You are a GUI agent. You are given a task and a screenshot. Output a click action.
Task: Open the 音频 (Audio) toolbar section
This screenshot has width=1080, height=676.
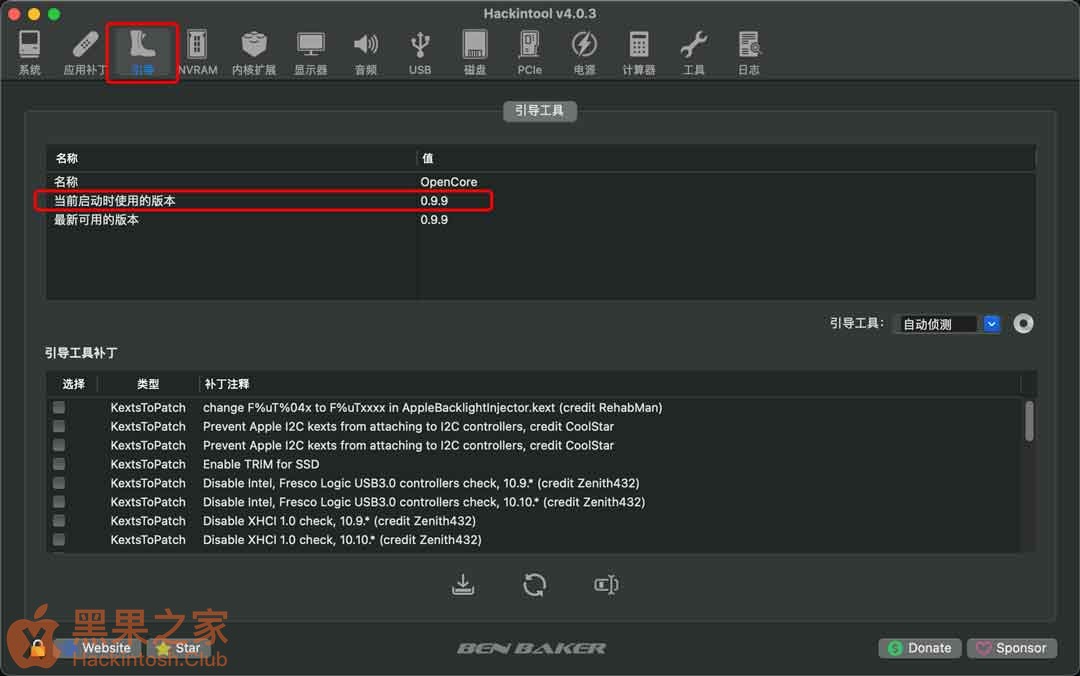pos(366,52)
